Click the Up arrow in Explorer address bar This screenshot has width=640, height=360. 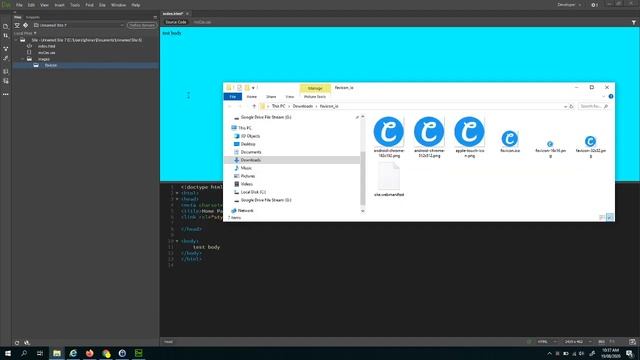click(254, 106)
